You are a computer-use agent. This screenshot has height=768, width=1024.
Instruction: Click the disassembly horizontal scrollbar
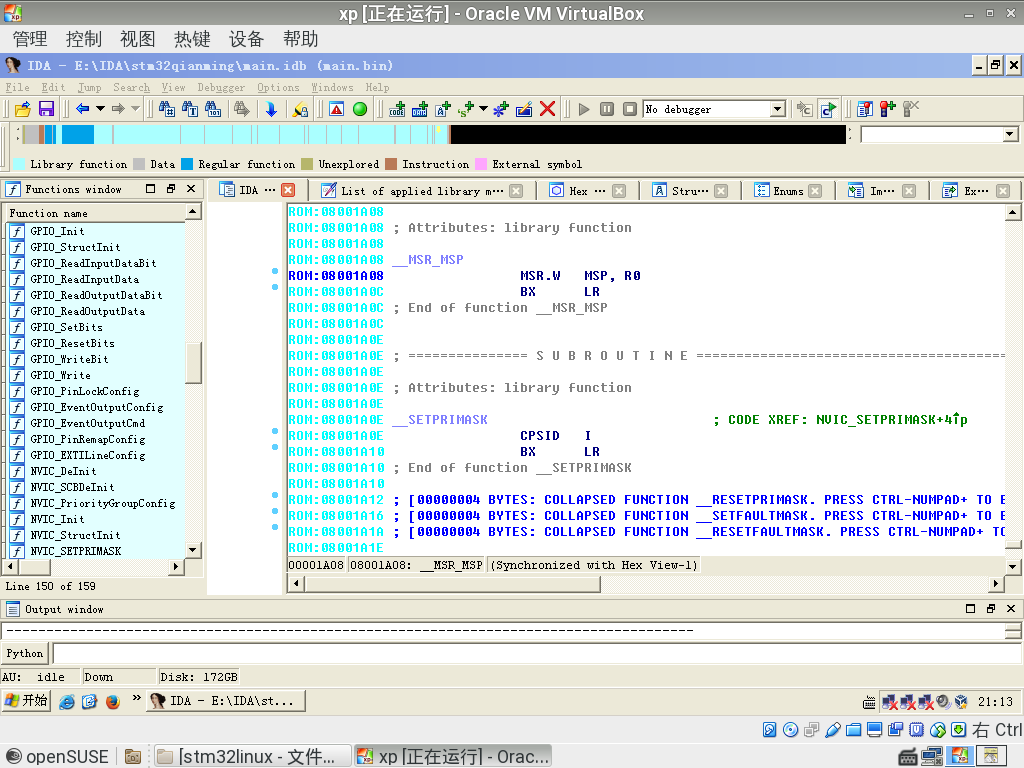coord(647,583)
